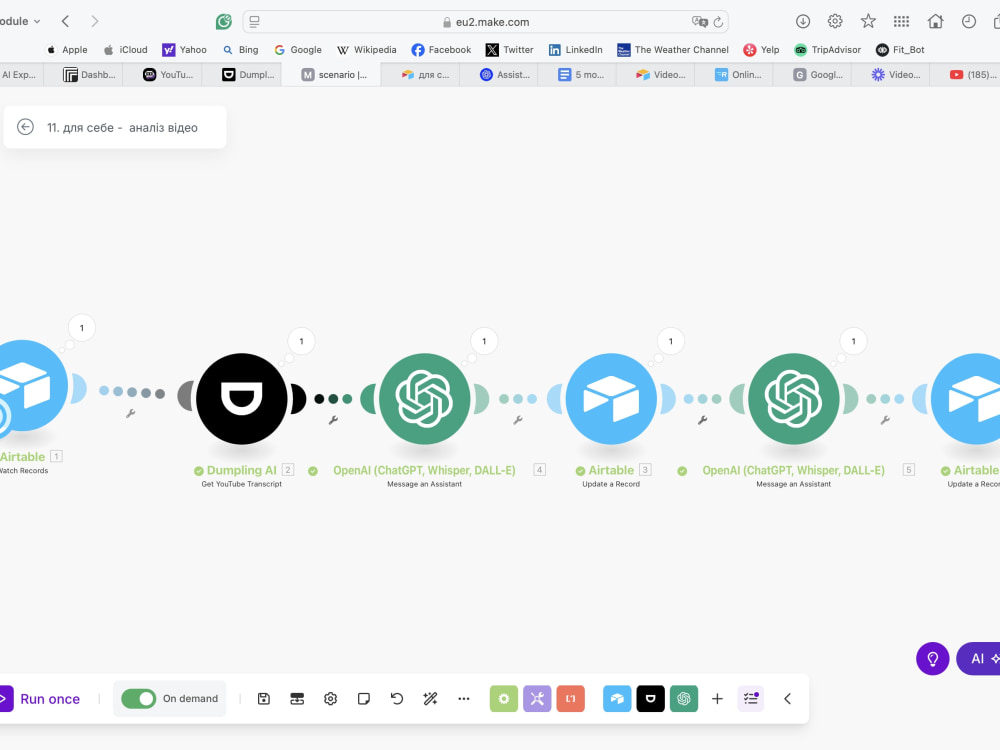This screenshot has width=1000, height=750.
Task: Open the On demand schedule settings
Action: pos(190,699)
